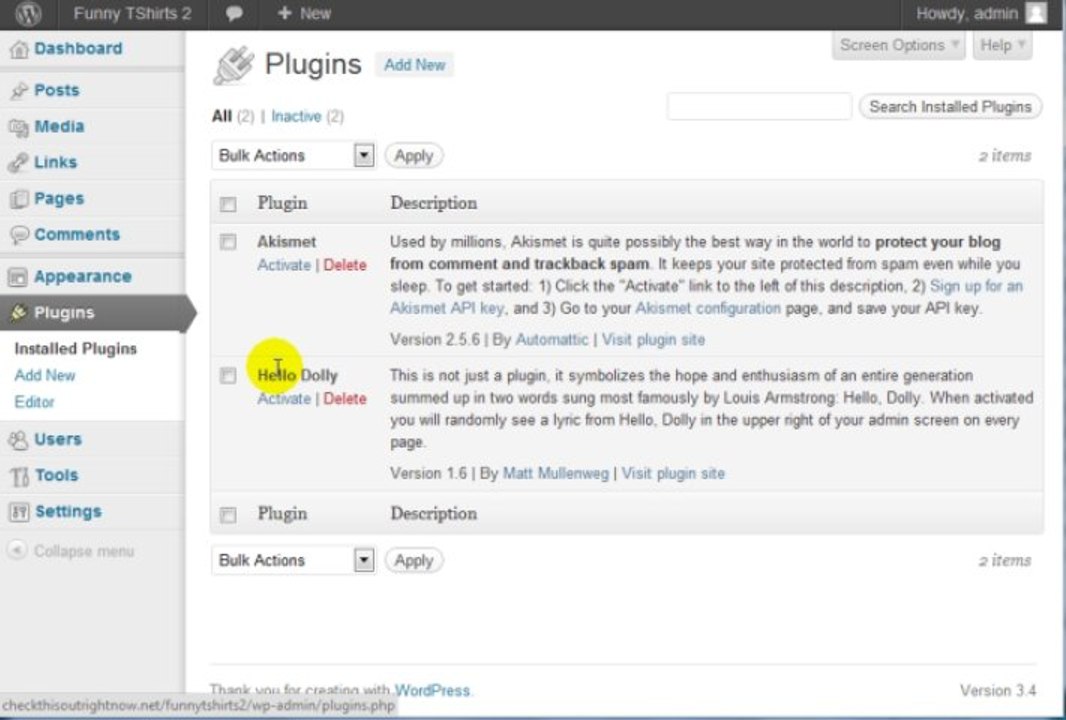Viewport: 1066px width, 720px height.
Task: Click the Media icon in sidebar
Action: (x=18, y=127)
